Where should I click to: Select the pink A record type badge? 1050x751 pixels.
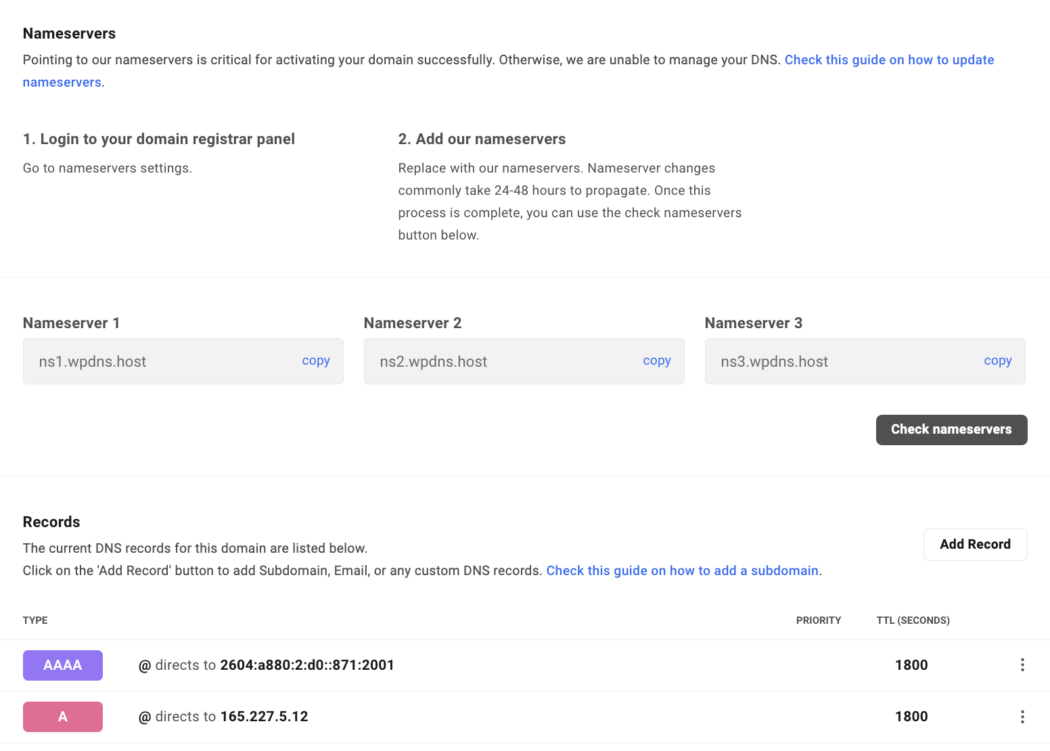[x=63, y=716]
